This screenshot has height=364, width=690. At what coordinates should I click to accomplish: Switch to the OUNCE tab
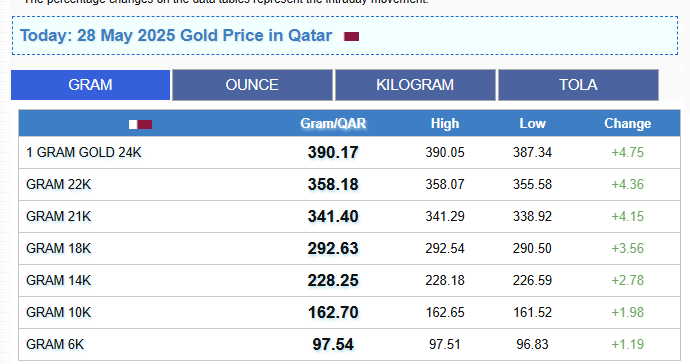[x=252, y=85]
